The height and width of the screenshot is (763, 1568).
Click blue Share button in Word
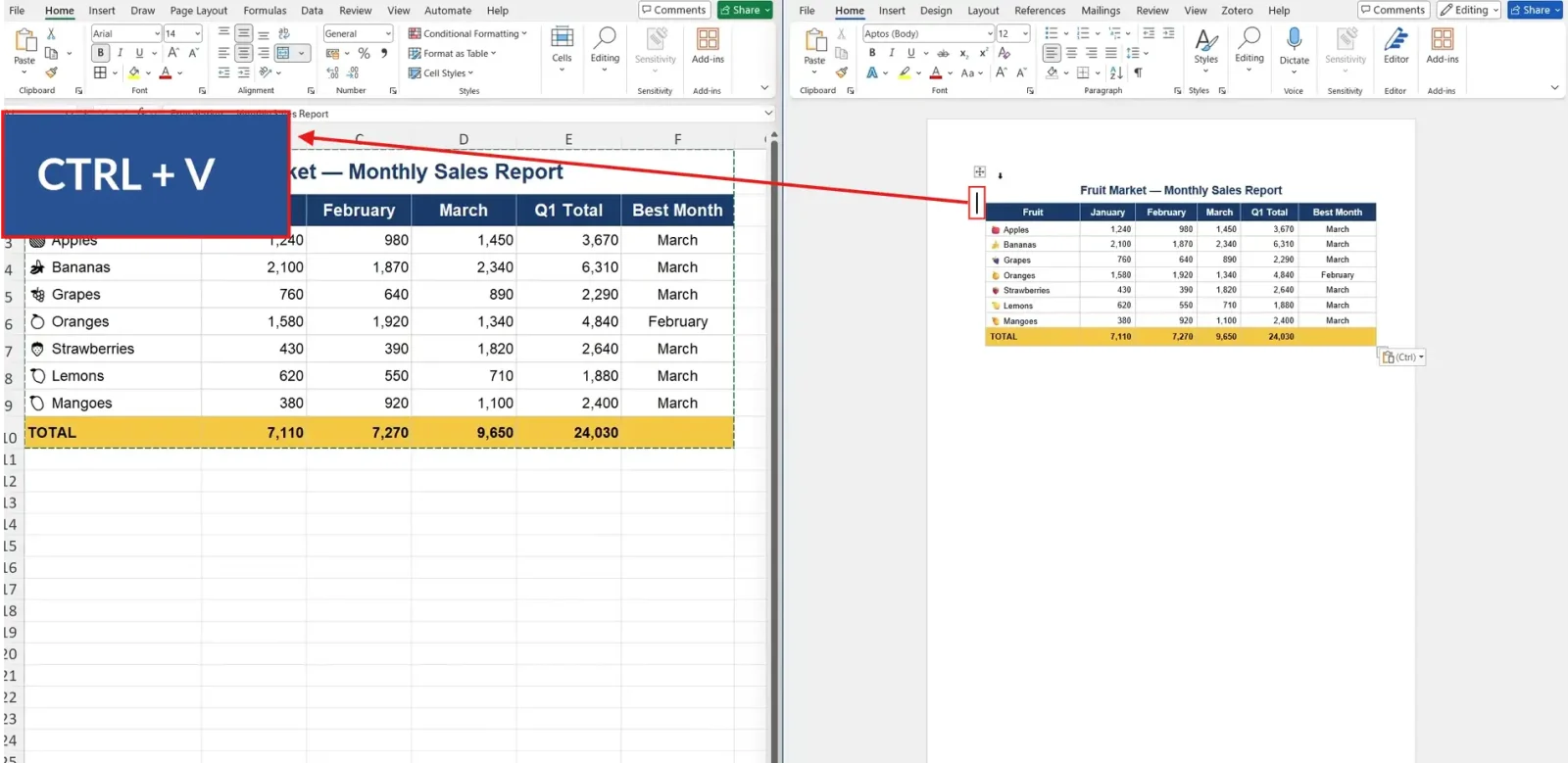pyautogui.click(x=1535, y=10)
